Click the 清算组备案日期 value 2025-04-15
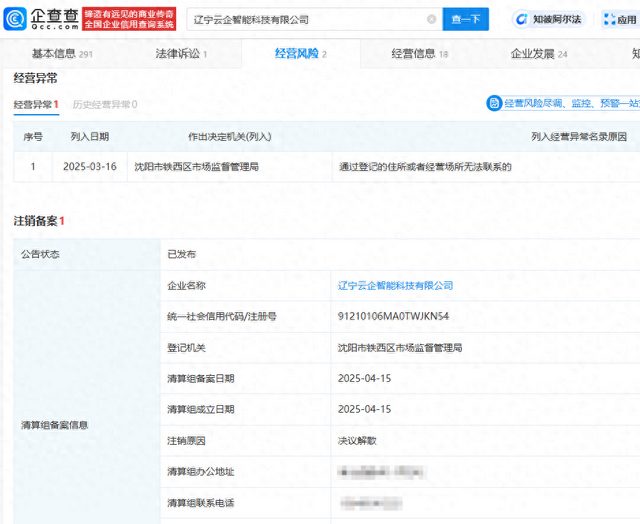 click(x=364, y=378)
